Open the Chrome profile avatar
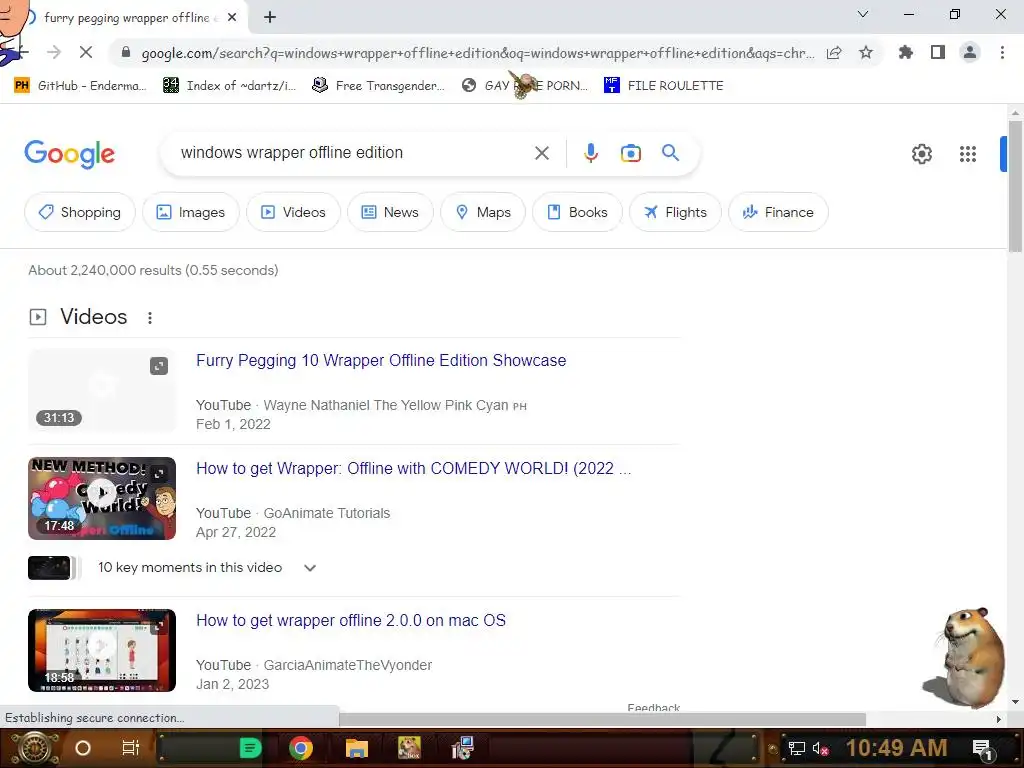 point(970,52)
